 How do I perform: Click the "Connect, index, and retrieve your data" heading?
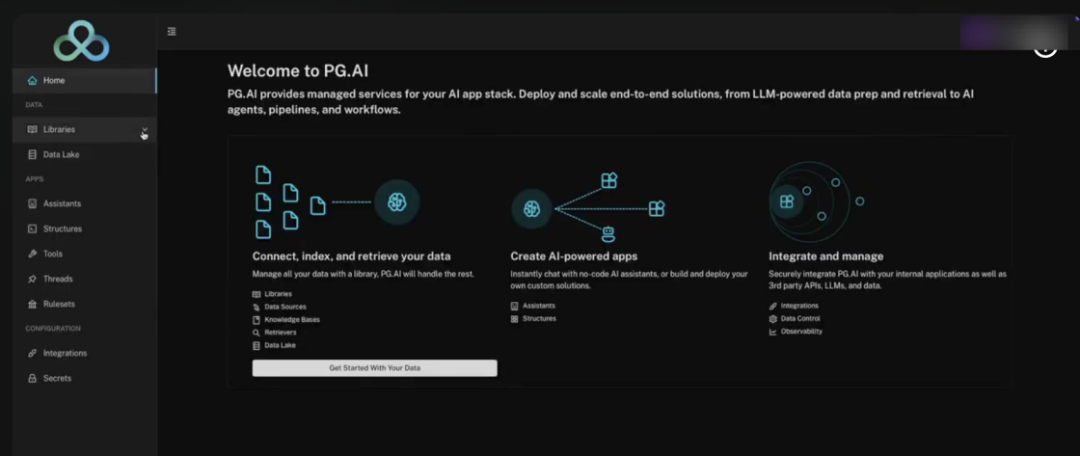pos(351,256)
